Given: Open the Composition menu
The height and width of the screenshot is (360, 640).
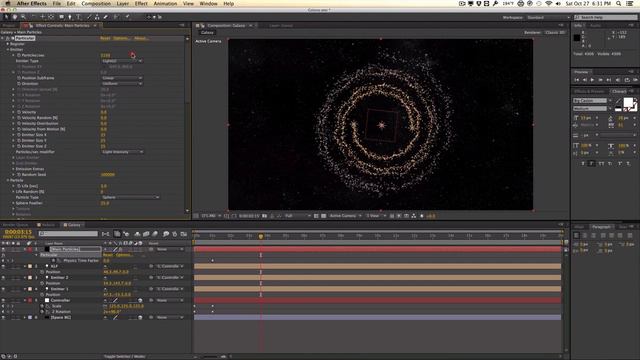Looking at the screenshot, I should [x=96, y=4].
